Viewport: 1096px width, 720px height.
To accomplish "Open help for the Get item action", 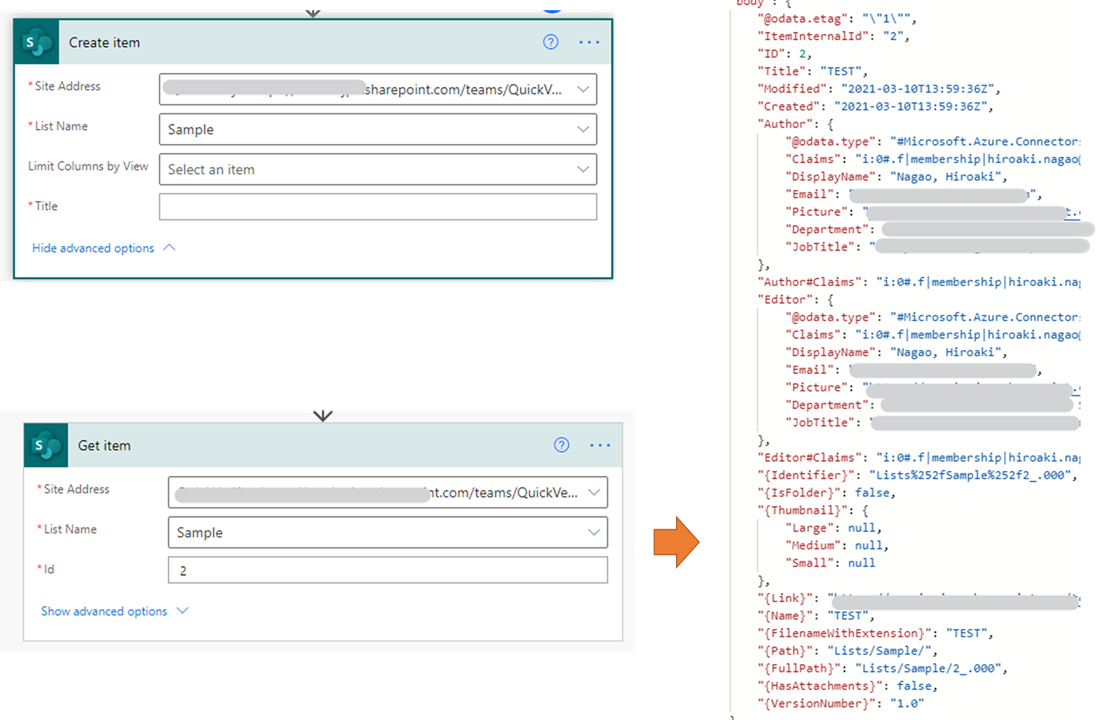I will (561, 445).
